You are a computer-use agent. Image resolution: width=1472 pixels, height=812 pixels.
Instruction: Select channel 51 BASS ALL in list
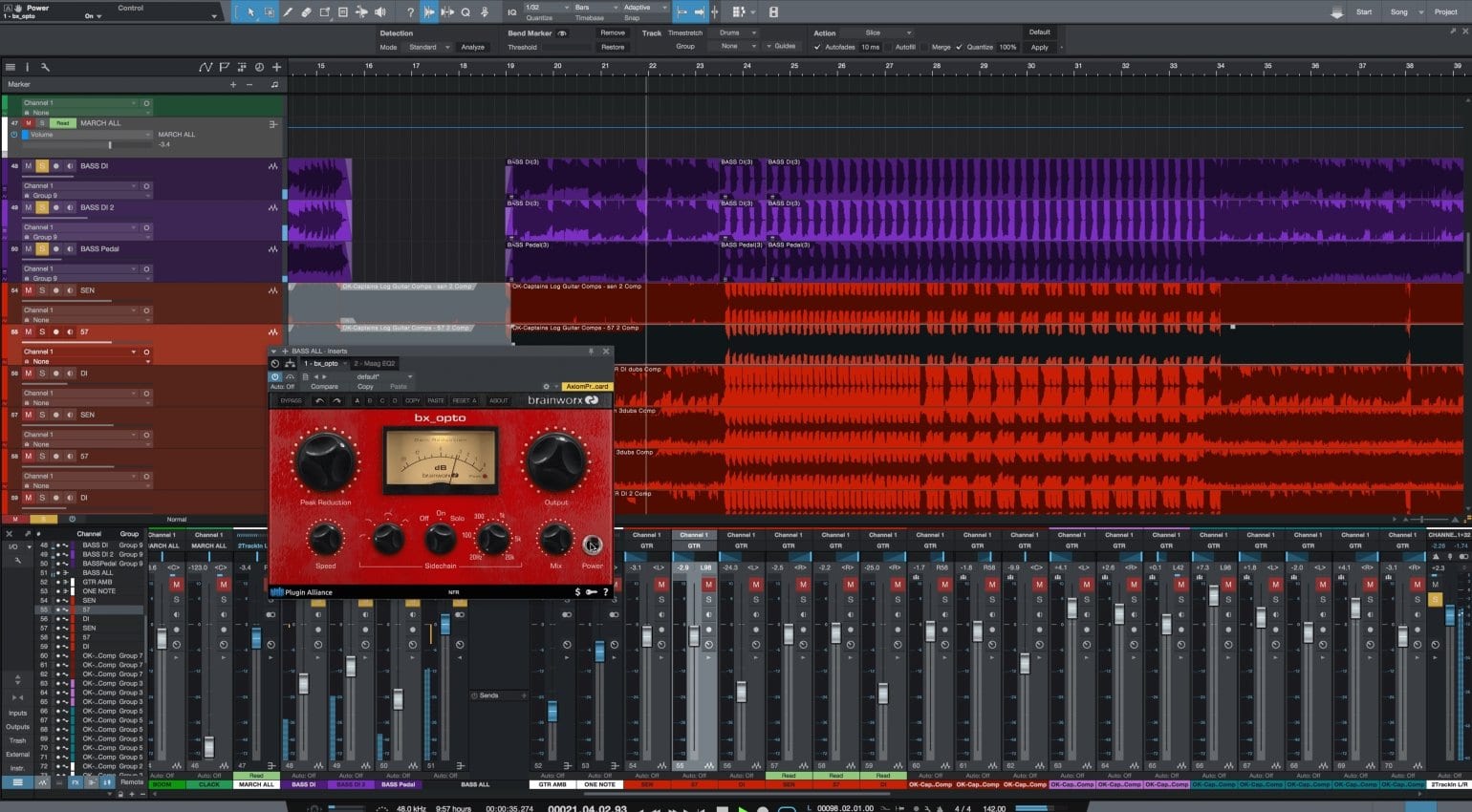[x=91, y=573]
